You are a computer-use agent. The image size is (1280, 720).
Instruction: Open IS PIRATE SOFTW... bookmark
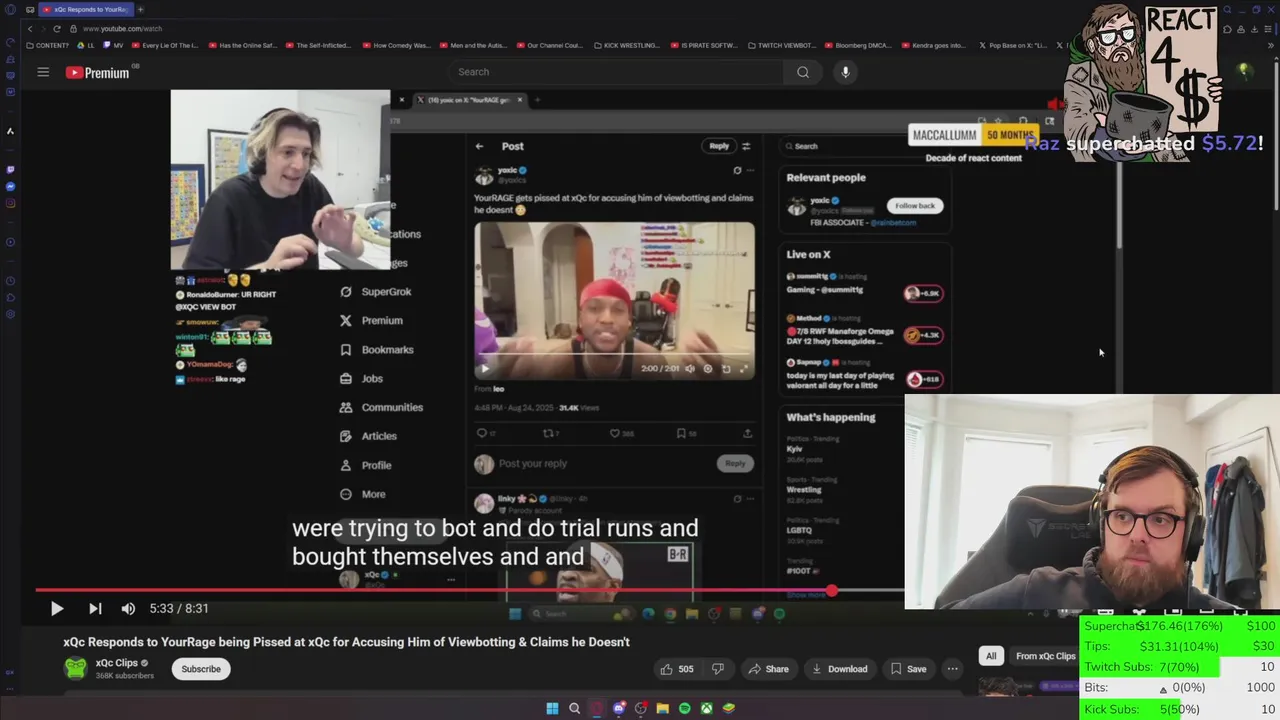704,45
